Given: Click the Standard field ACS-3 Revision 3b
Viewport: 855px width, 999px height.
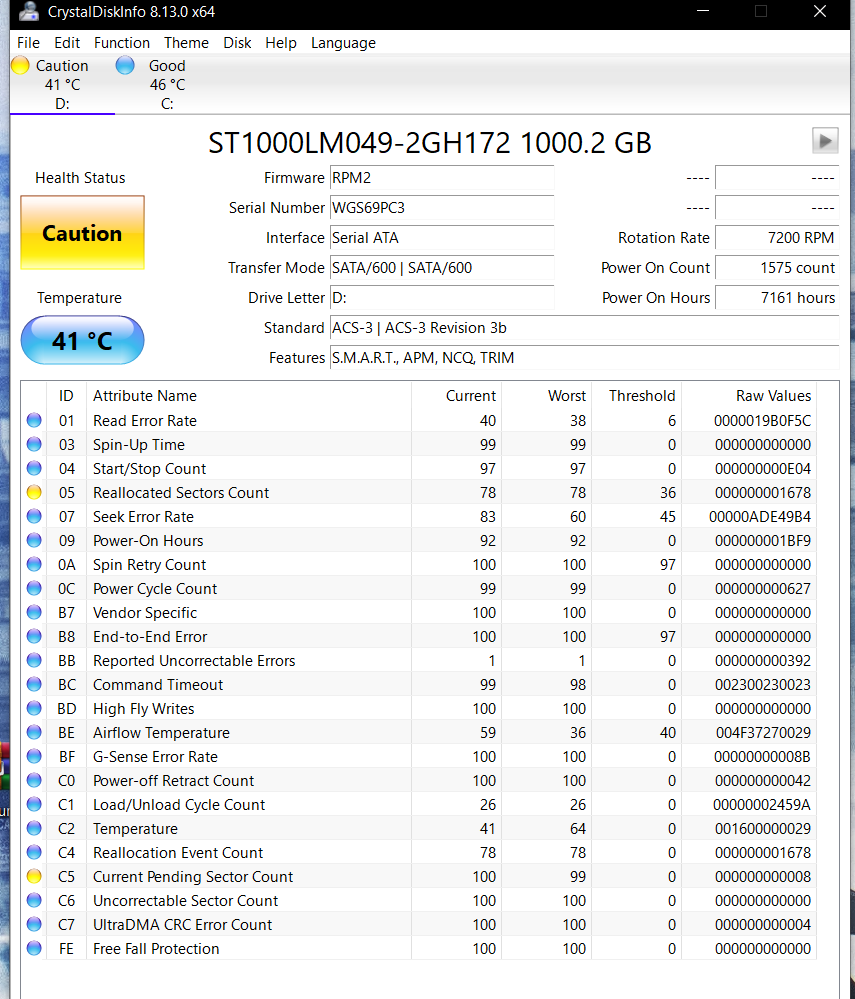Looking at the screenshot, I should pos(584,327).
